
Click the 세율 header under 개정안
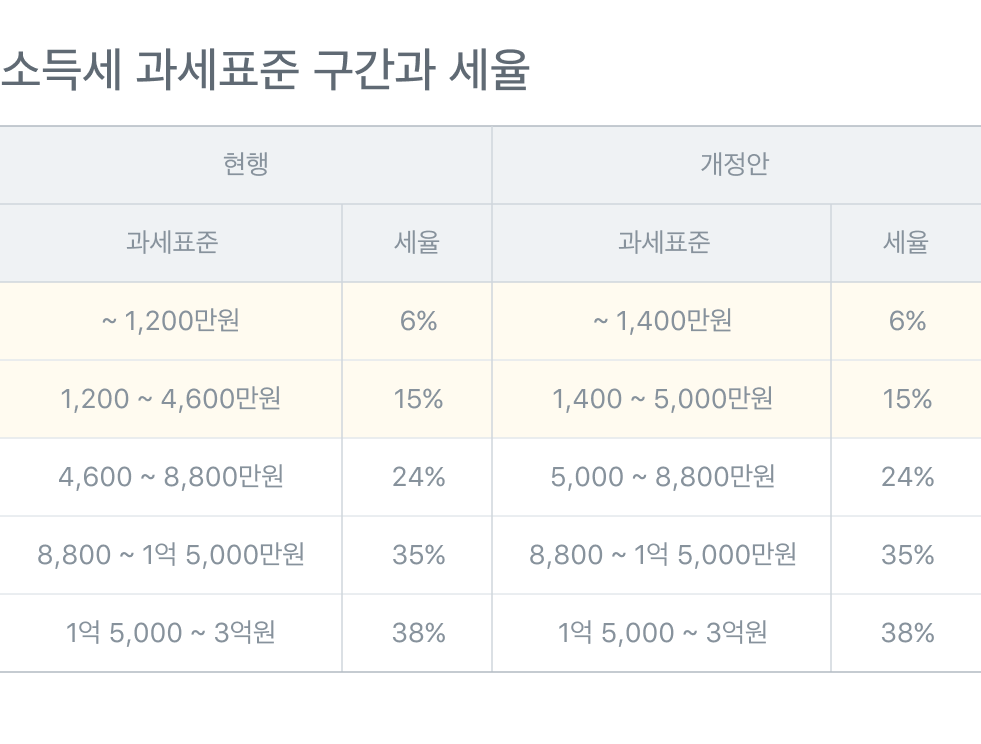[905, 242]
